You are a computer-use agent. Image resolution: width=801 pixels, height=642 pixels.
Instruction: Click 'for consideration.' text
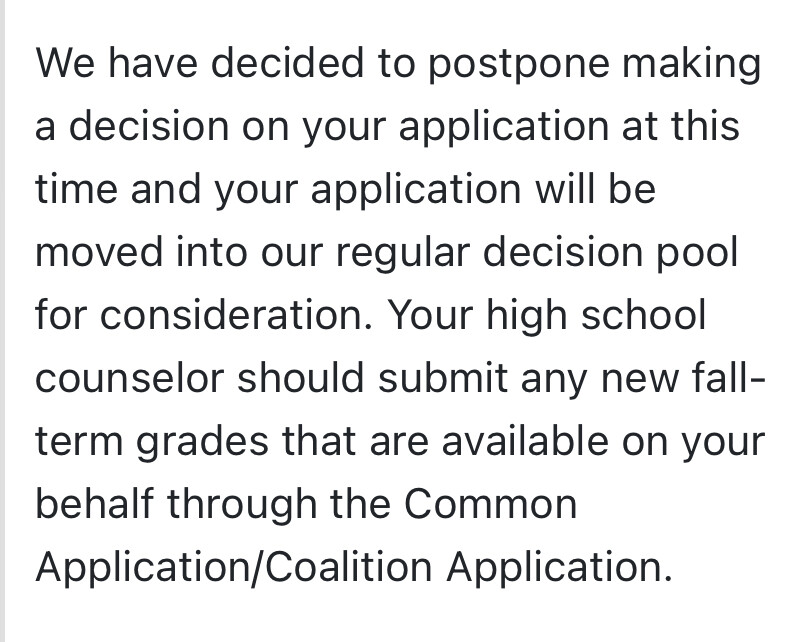[x=204, y=315]
